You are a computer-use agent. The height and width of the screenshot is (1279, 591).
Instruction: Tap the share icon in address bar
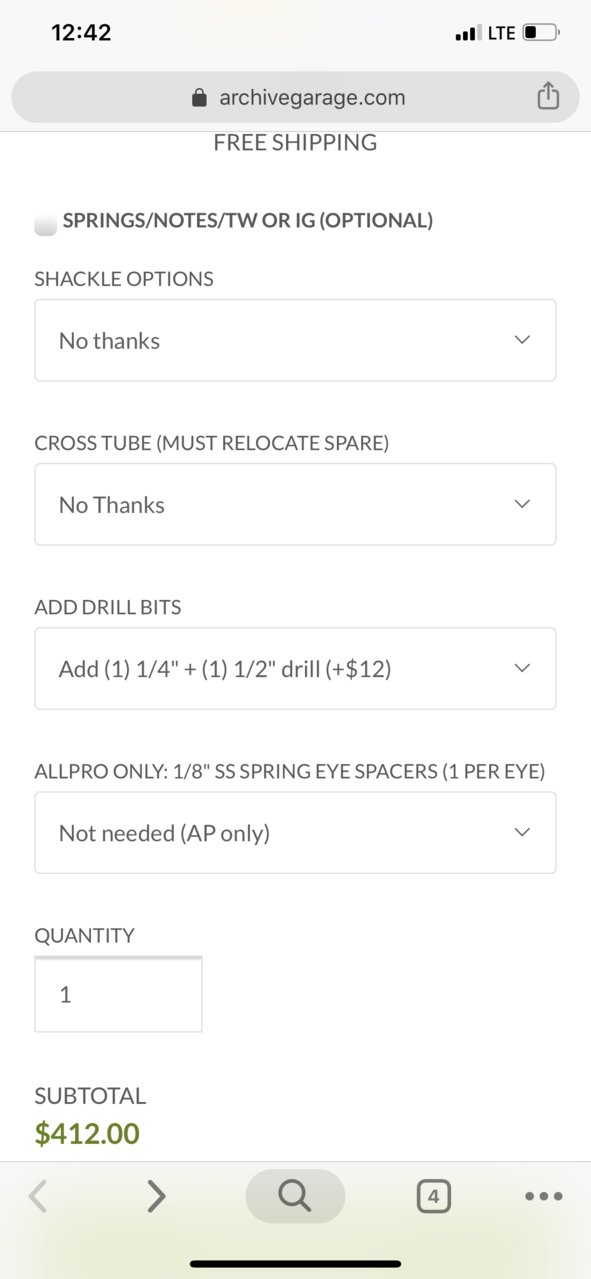pyautogui.click(x=547, y=96)
